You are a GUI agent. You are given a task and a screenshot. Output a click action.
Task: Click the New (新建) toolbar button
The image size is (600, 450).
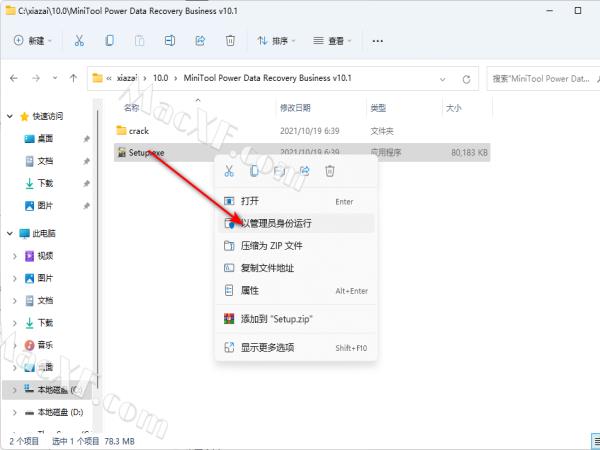[33, 41]
